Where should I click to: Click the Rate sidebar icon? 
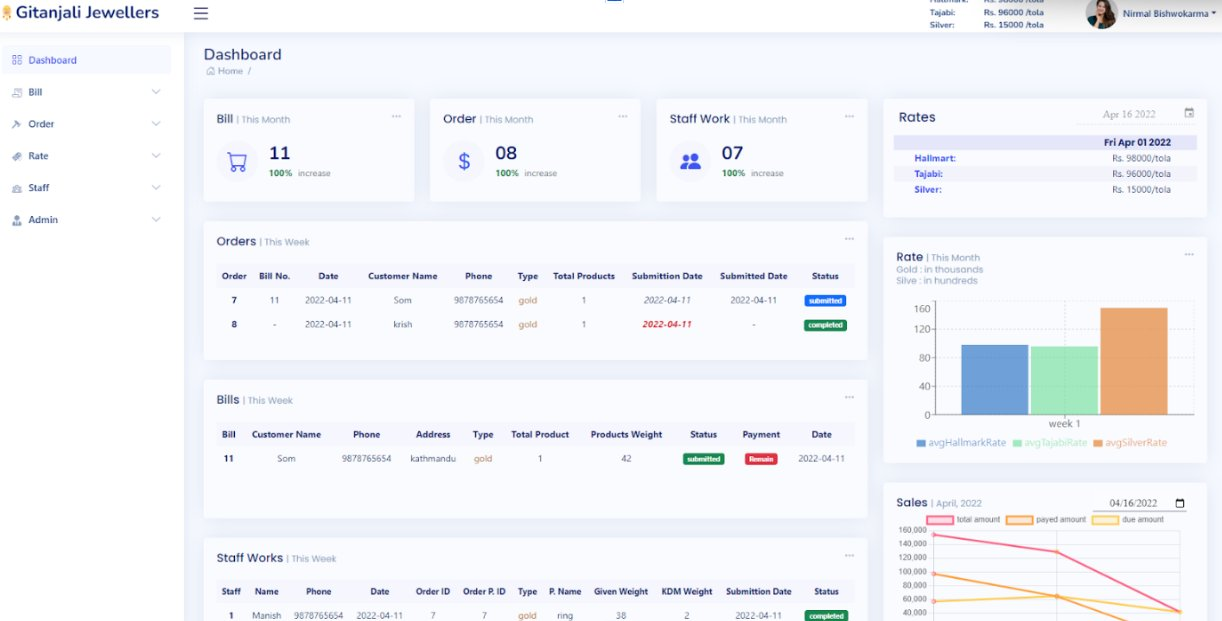[x=17, y=156]
